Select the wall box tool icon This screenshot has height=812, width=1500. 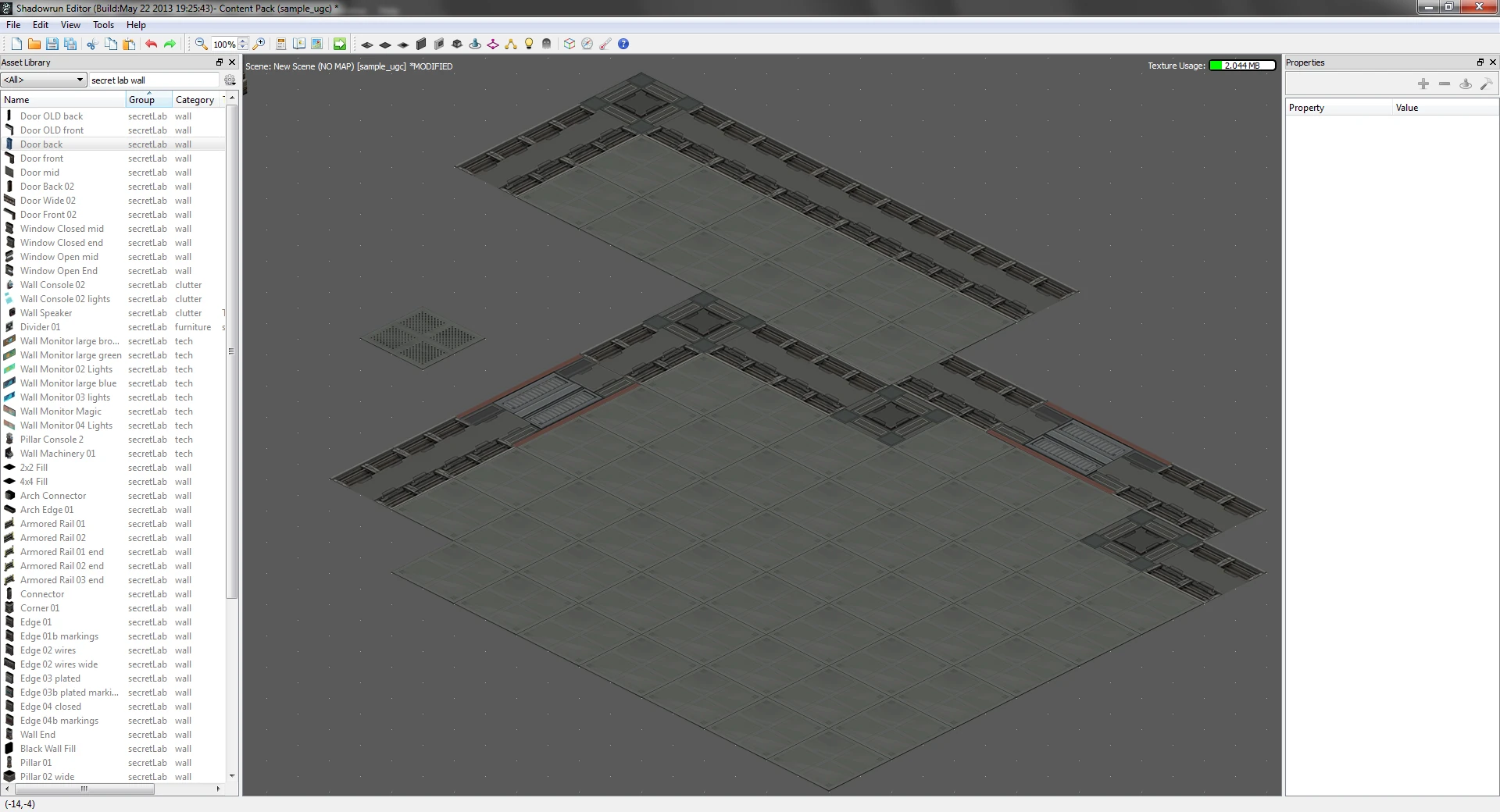[421, 45]
